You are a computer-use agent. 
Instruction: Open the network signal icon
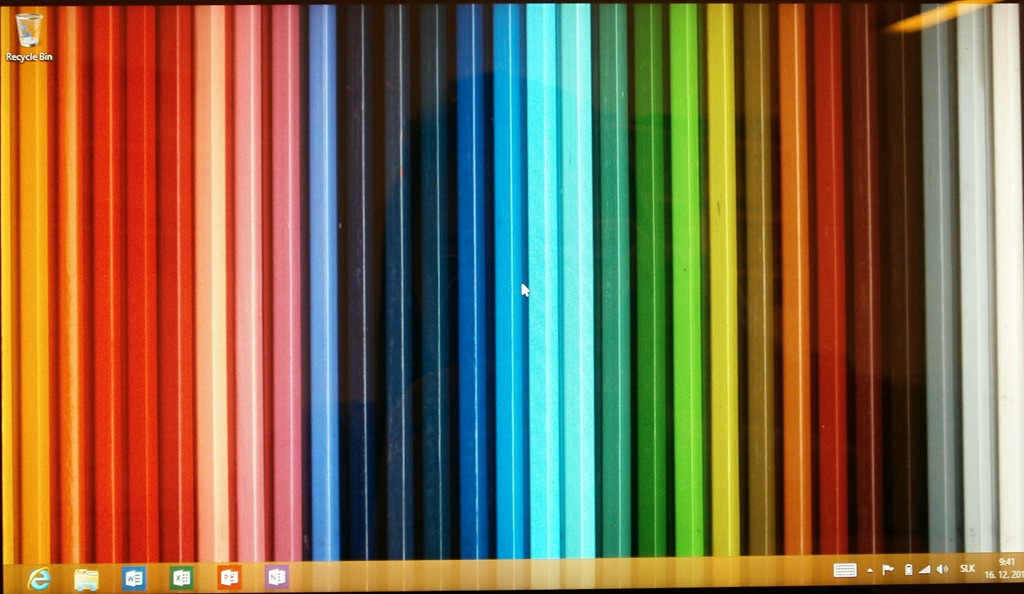[x=924, y=570]
